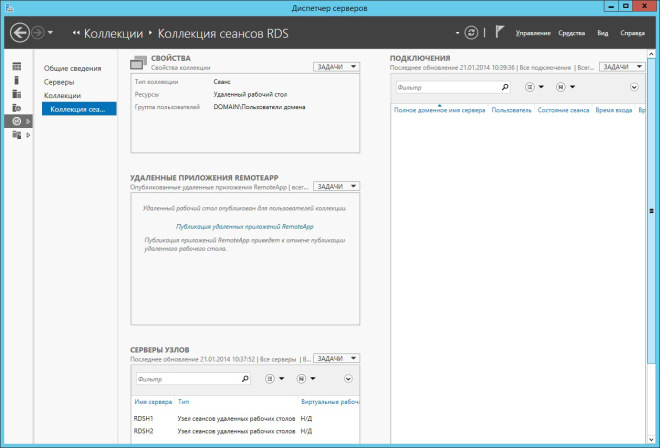Sort by Пользователь column header
660x448 pixels.
tap(512, 109)
